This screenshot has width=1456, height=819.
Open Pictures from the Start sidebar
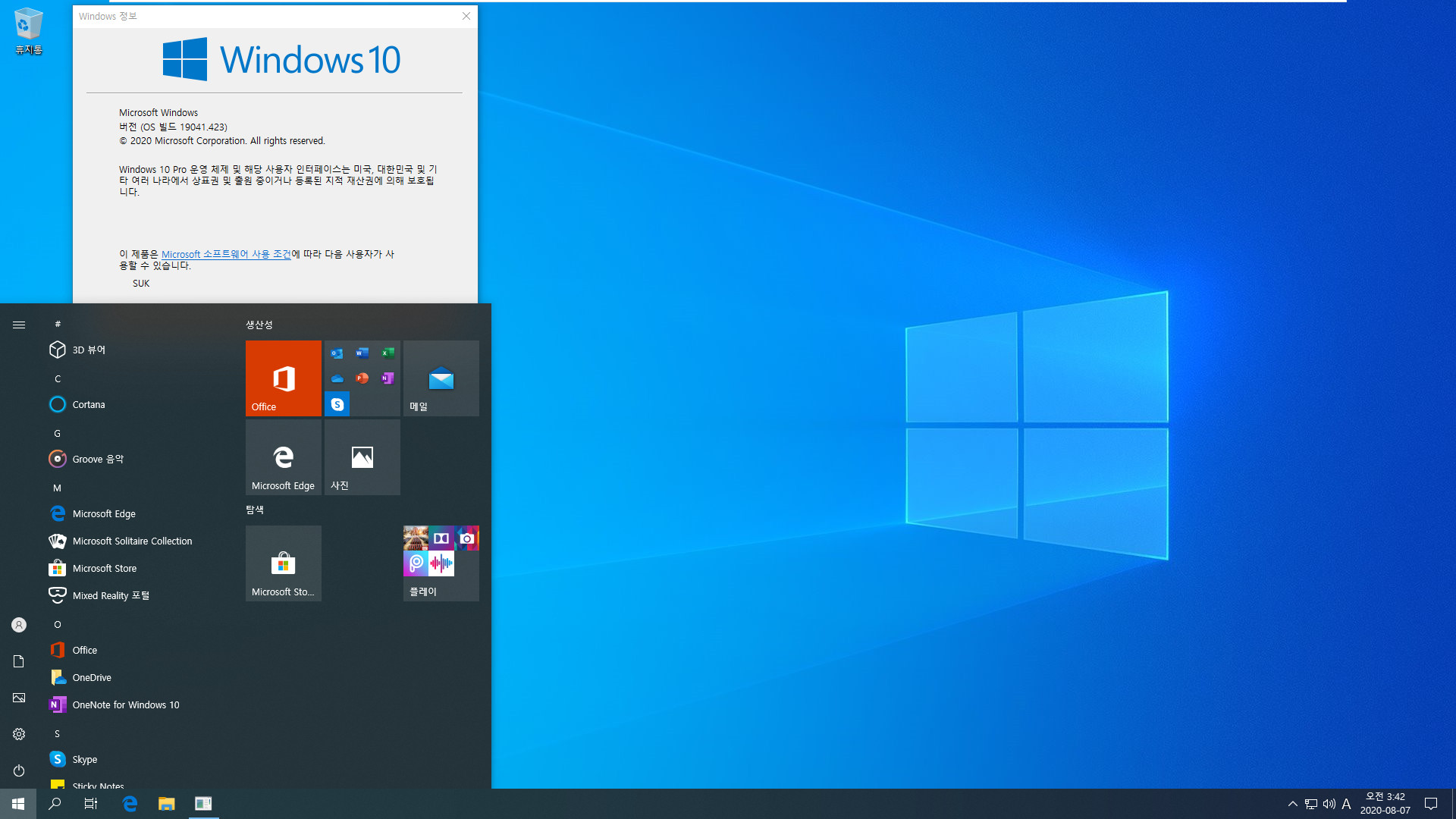click(19, 698)
